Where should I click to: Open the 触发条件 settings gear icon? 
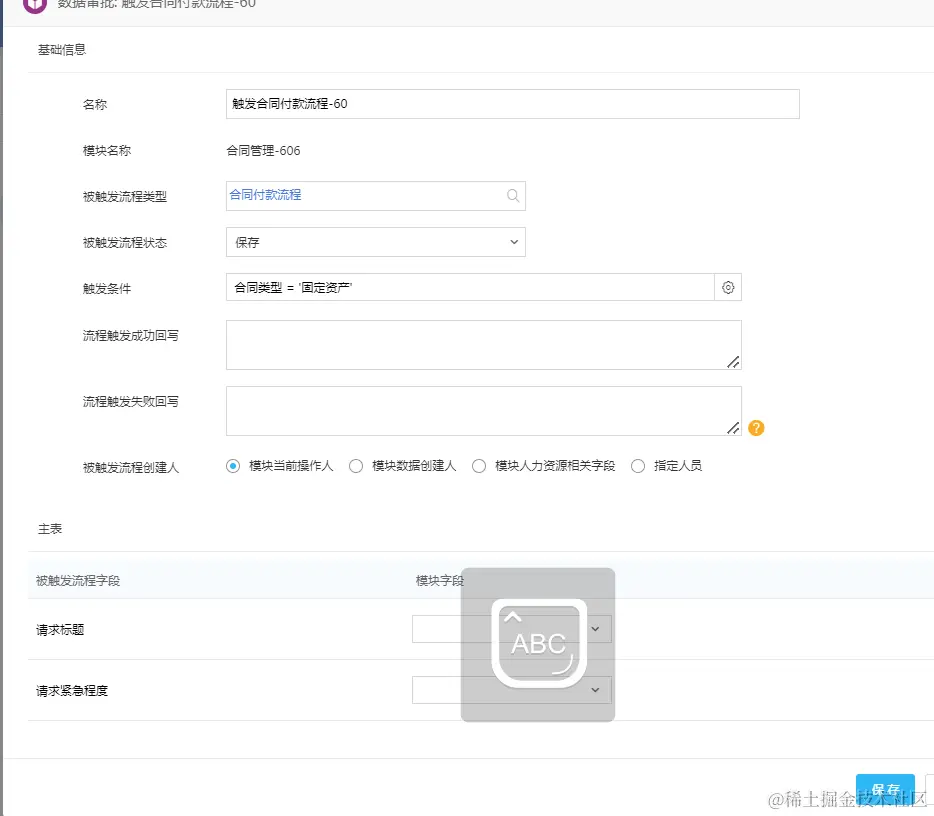tap(728, 288)
